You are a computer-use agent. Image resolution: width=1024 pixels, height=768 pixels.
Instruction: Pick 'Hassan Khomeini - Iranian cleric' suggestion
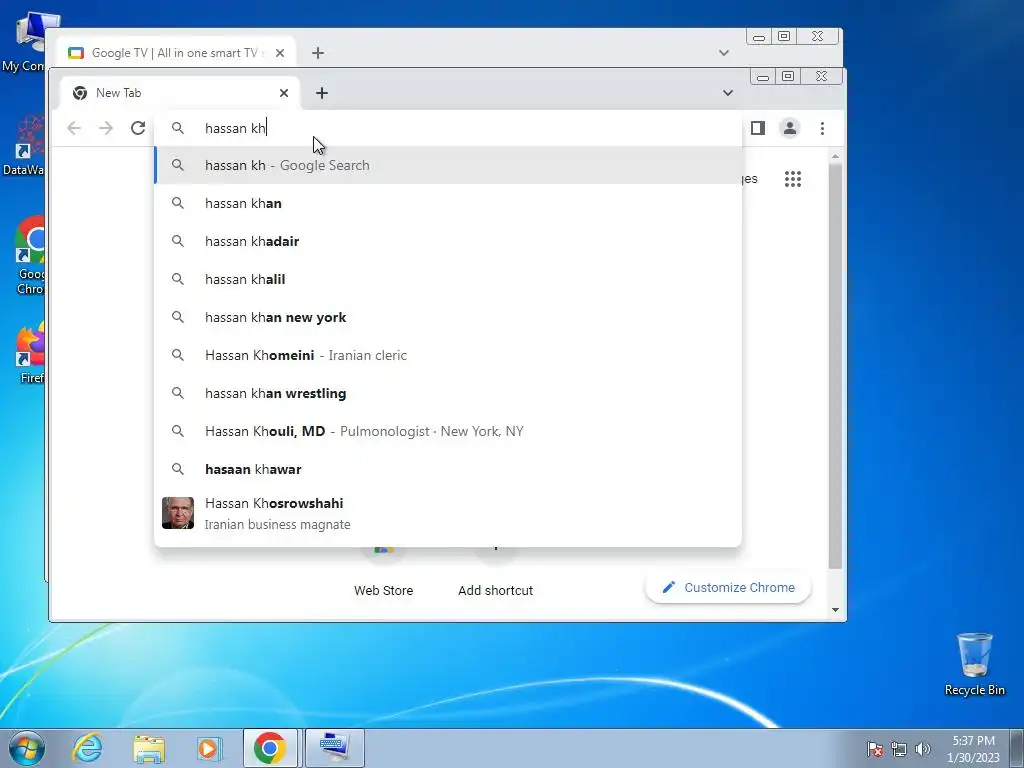point(448,355)
